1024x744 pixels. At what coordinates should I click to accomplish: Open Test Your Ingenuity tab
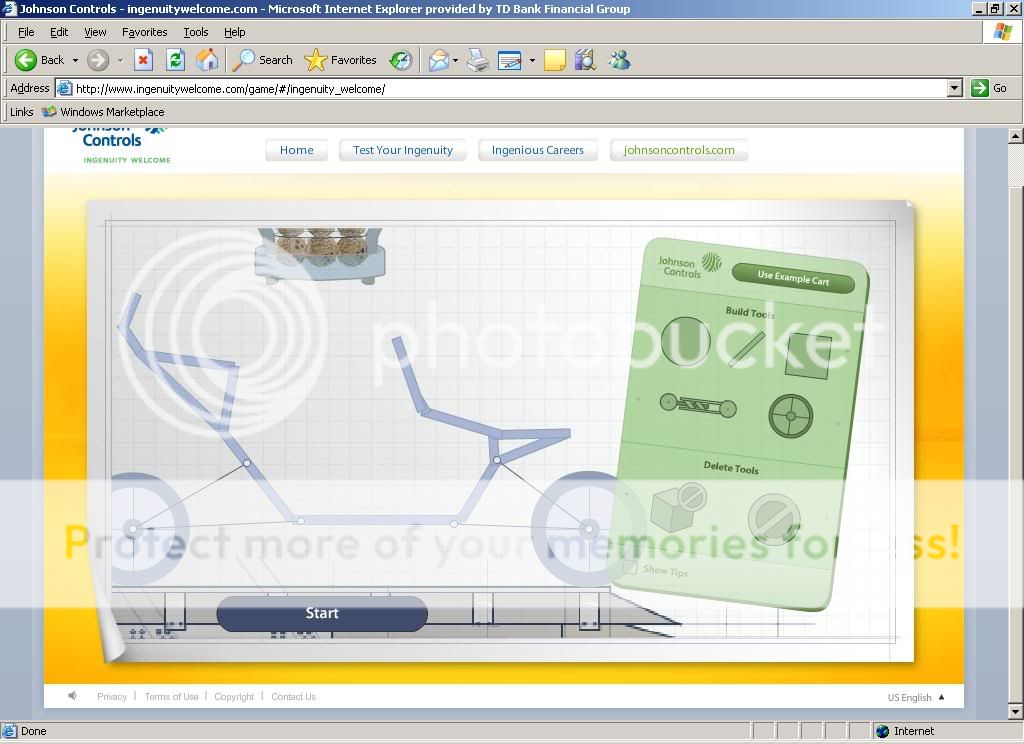click(402, 150)
